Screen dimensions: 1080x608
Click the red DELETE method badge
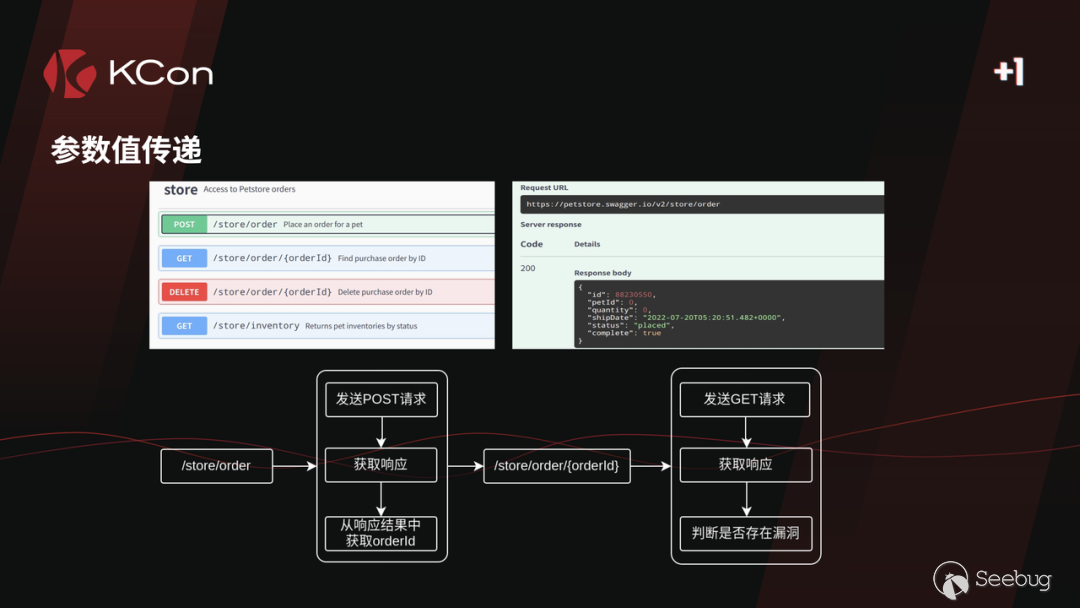pos(184,292)
